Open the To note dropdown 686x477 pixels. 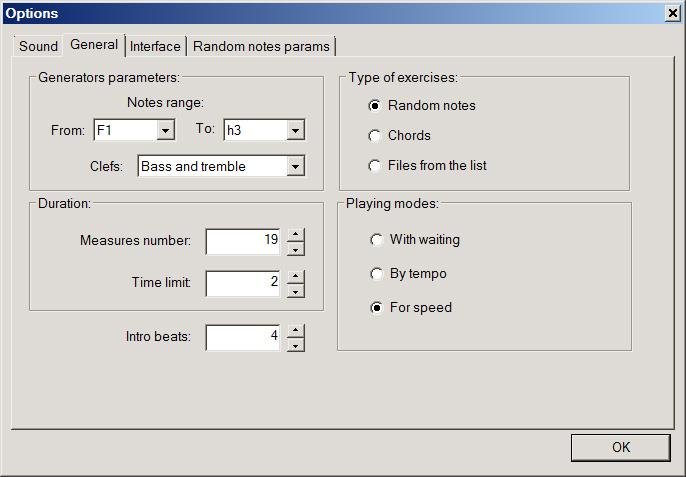[295, 130]
